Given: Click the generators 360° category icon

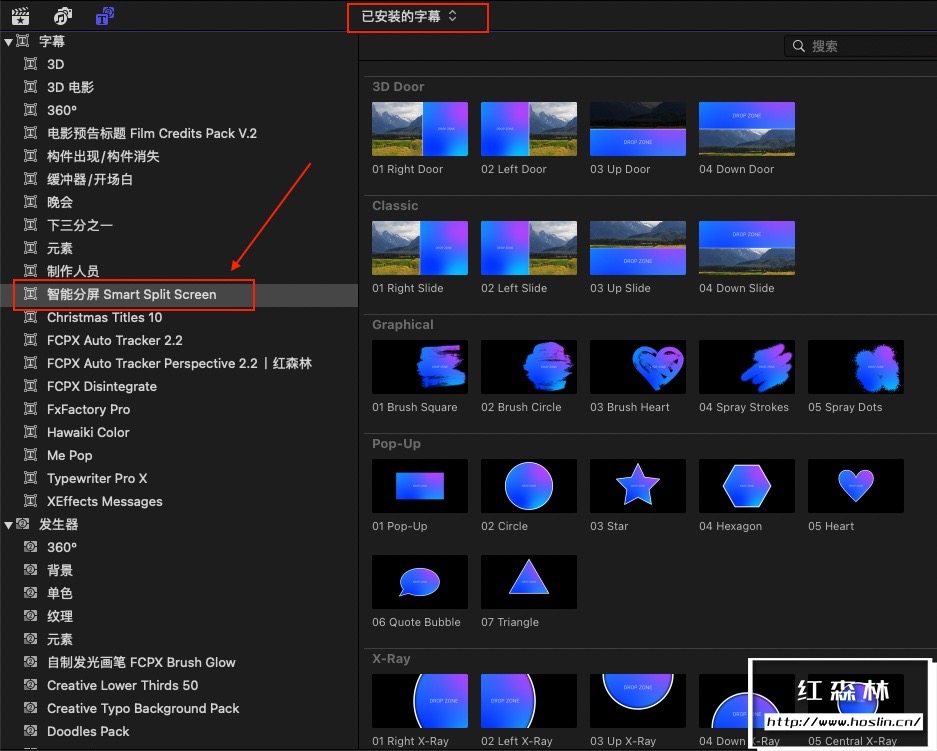Looking at the screenshot, I should [x=30, y=547].
